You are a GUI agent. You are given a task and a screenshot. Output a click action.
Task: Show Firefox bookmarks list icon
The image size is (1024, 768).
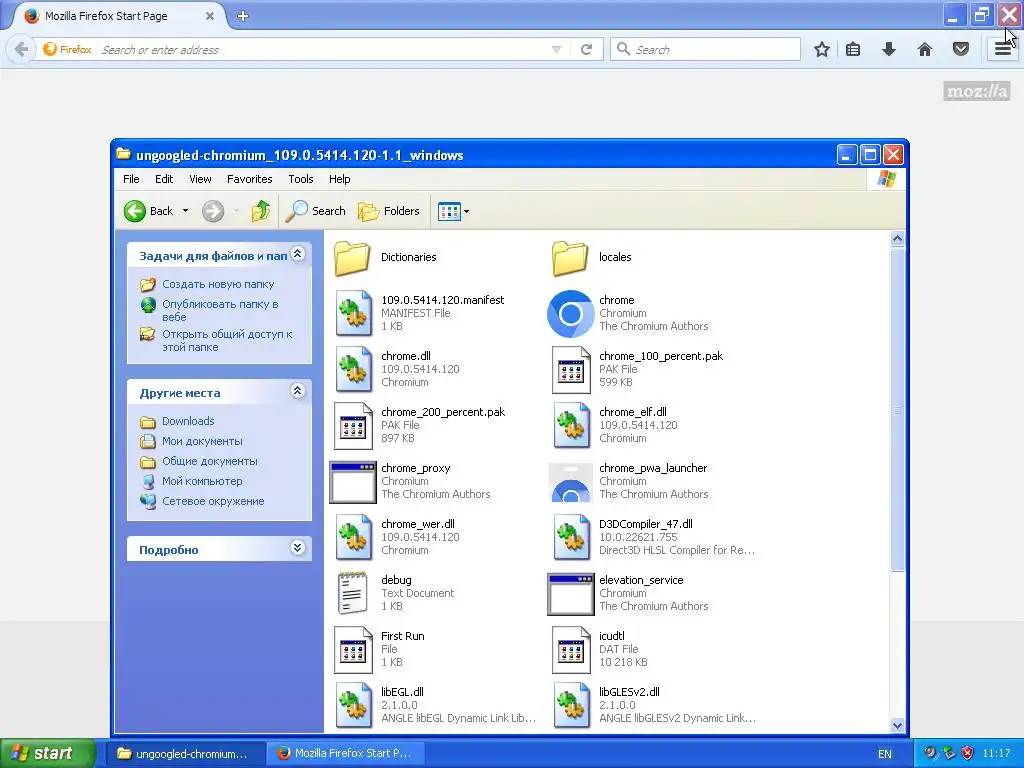point(853,50)
